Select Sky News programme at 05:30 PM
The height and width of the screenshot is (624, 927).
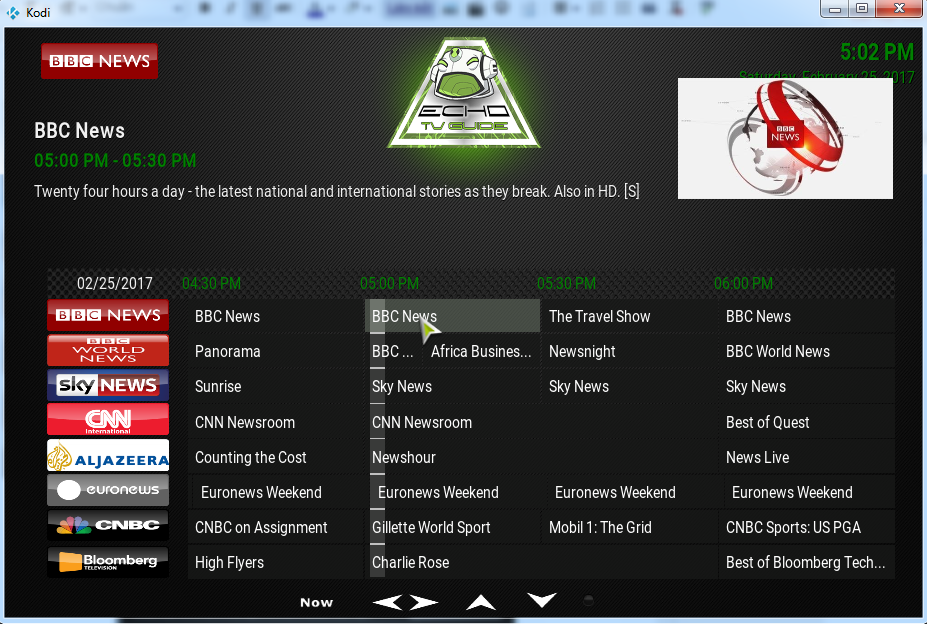pyautogui.click(x=629, y=386)
